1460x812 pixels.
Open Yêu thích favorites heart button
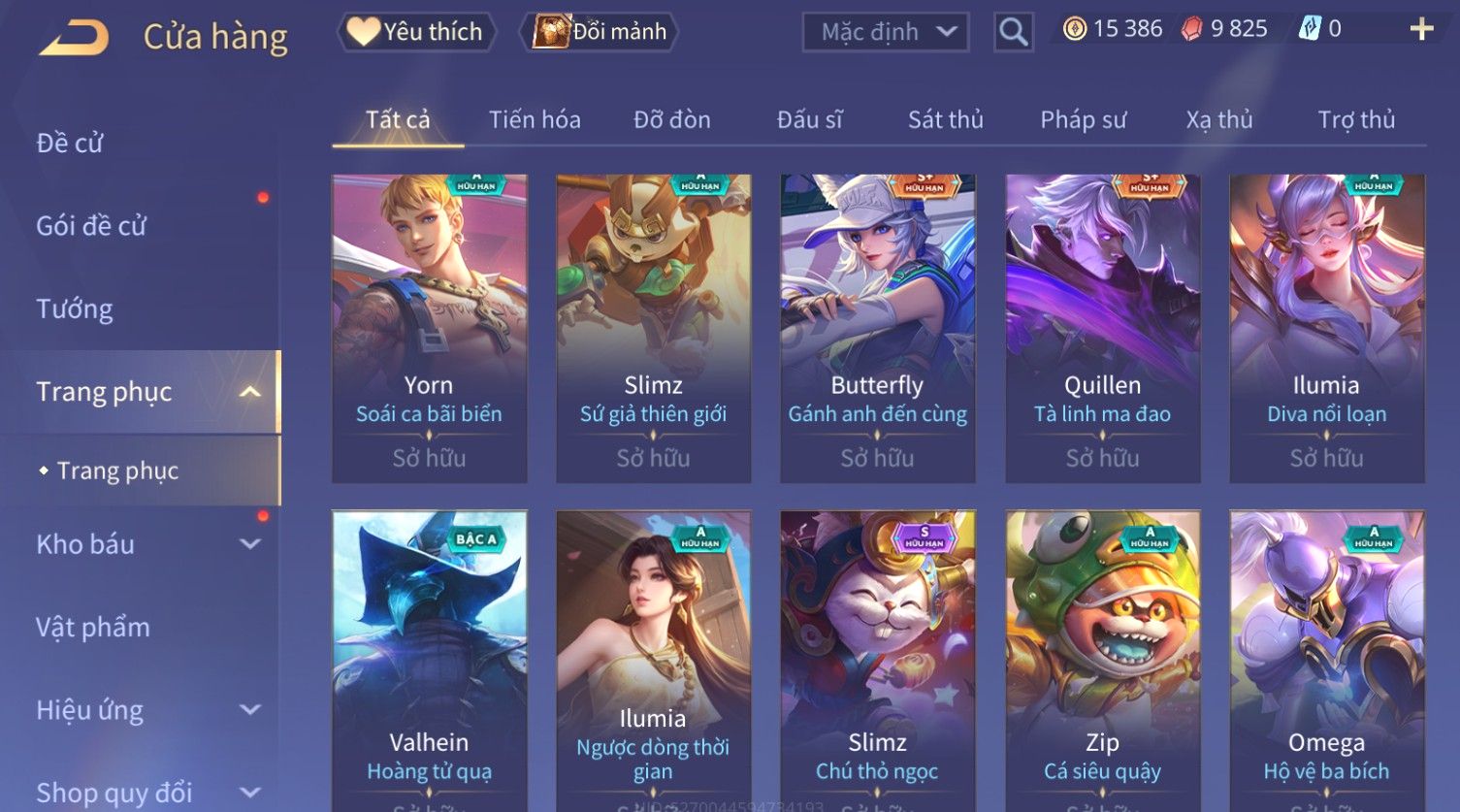(x=416, y=32)
